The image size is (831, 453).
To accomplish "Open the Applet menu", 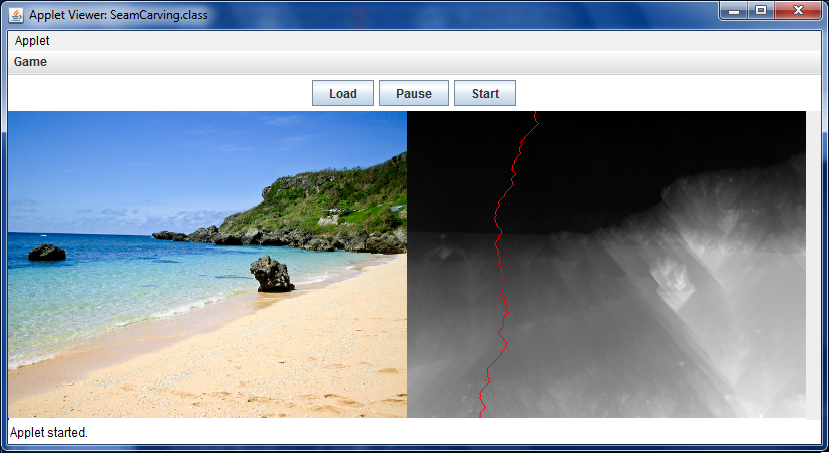I will pos(32,41).
